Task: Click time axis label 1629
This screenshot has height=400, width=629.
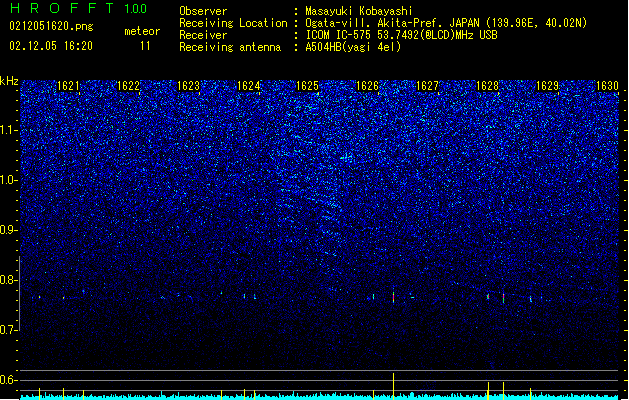Action: [x=547, y=86]
